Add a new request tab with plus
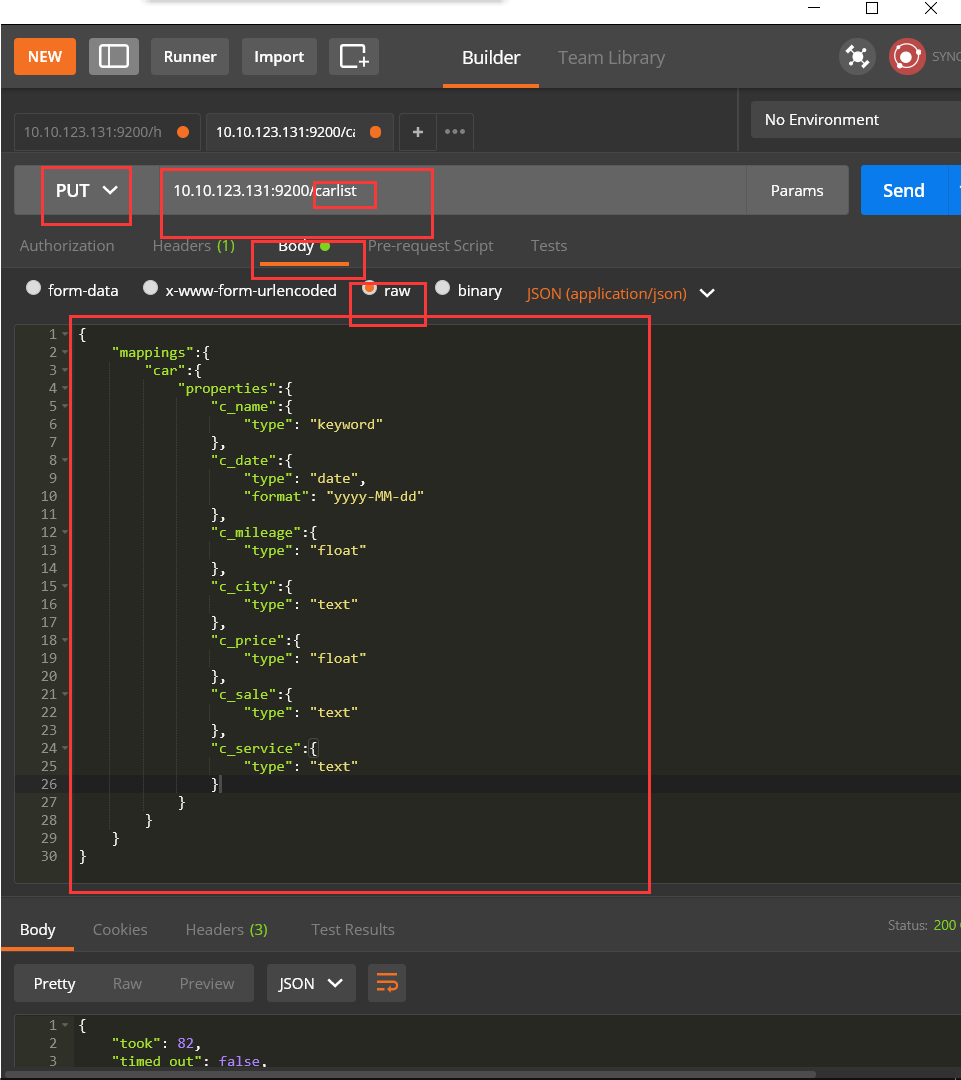 tap(417, 132)
